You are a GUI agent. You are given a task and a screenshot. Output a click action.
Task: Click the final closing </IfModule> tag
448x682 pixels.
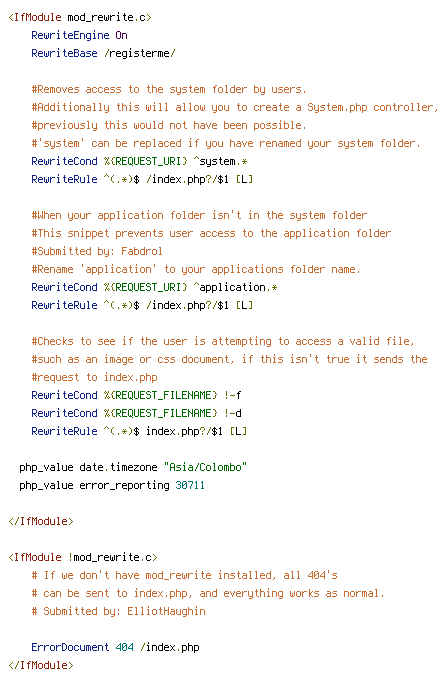pyautogui.click(x=41, y=665)
